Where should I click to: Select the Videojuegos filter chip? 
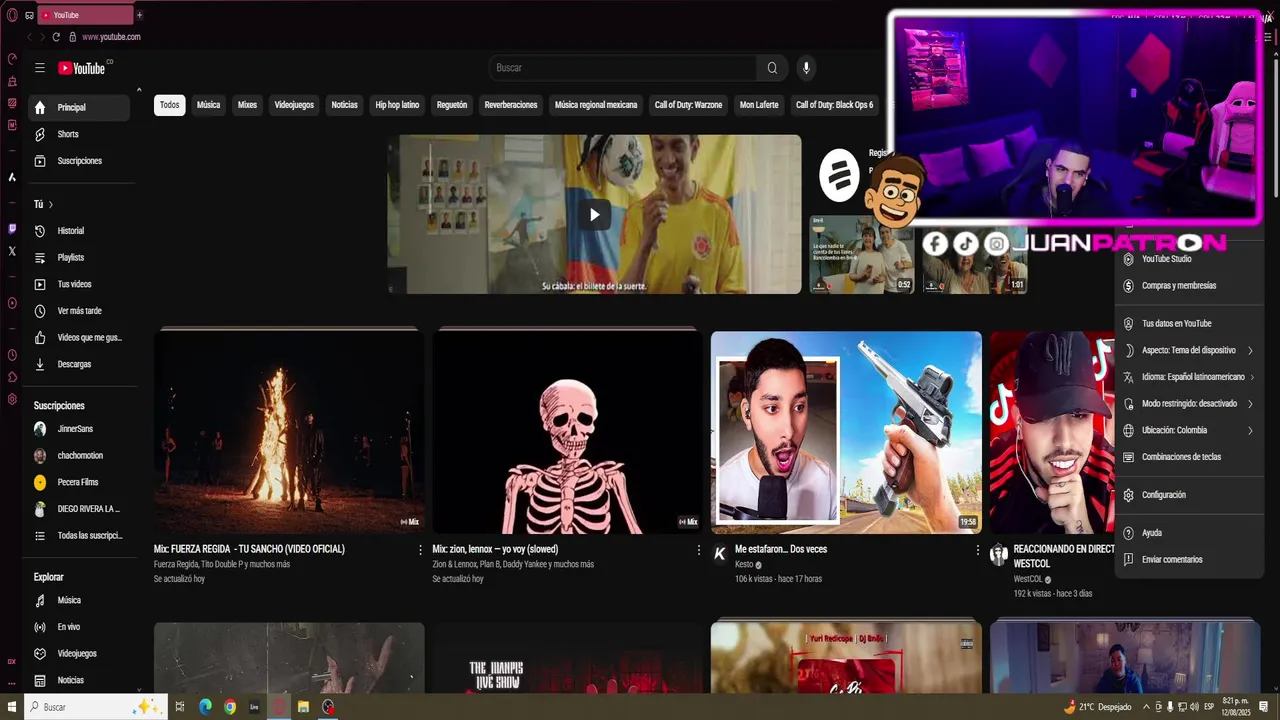tap(294, 105)
